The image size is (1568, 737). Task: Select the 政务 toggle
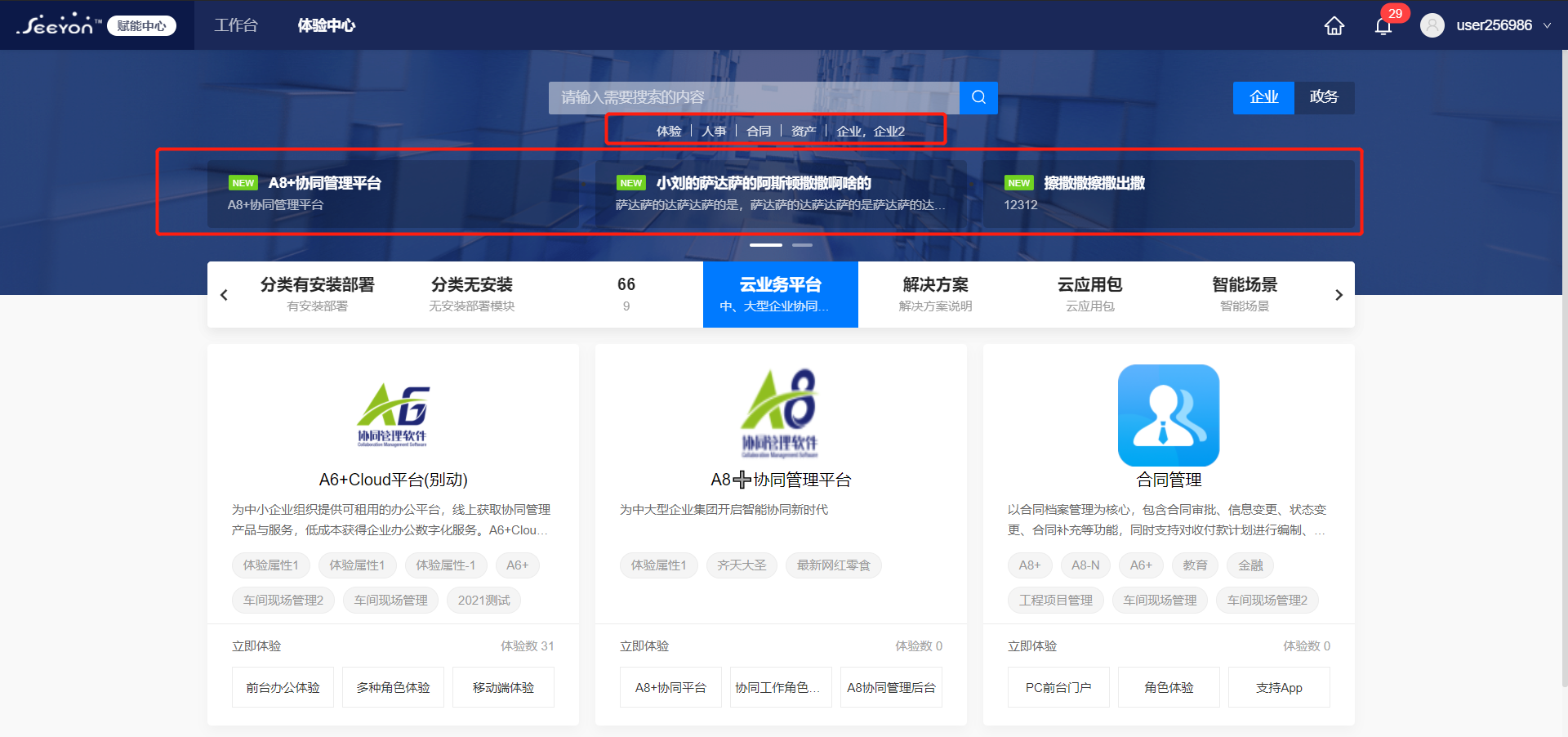click(1324, 97)
